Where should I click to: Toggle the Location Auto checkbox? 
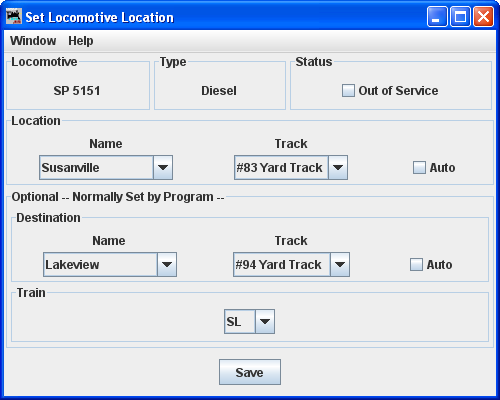point(419,168)
